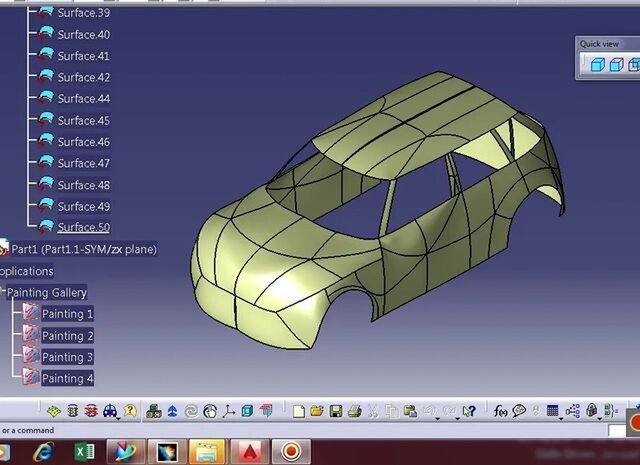Click the blue tree-shaped toolbar icon
The width and height of the screenshot is (640, 465).
pos(173,411)
